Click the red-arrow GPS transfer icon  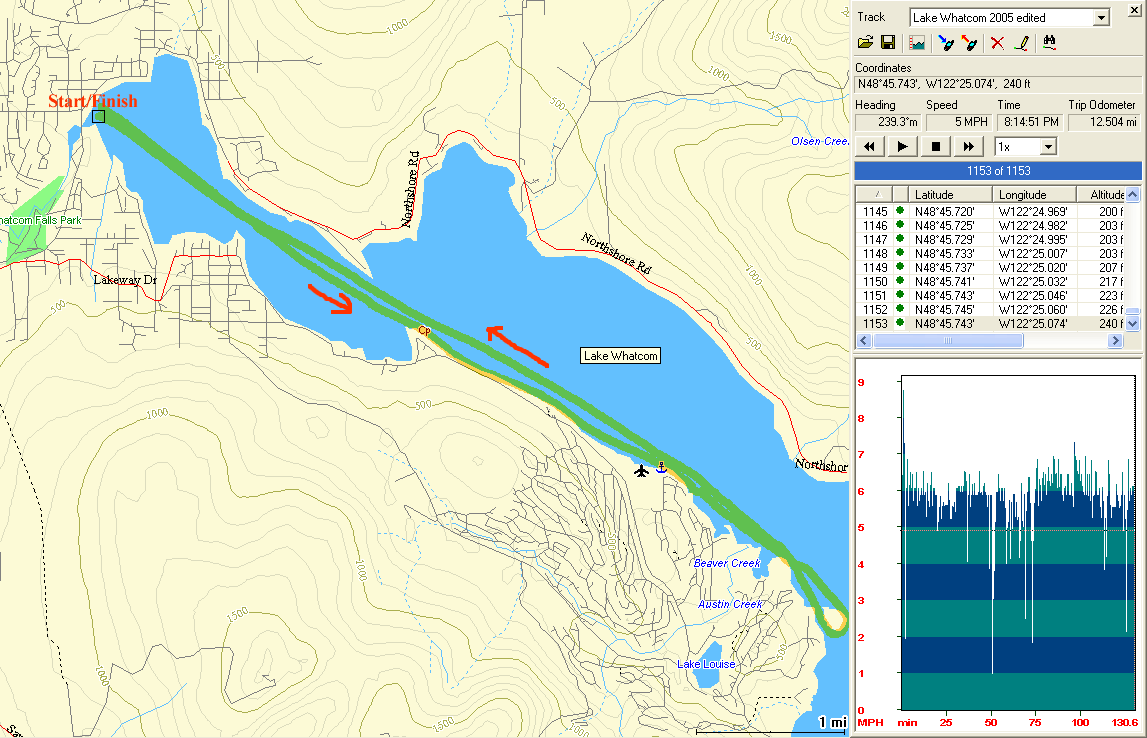(968, 43)
